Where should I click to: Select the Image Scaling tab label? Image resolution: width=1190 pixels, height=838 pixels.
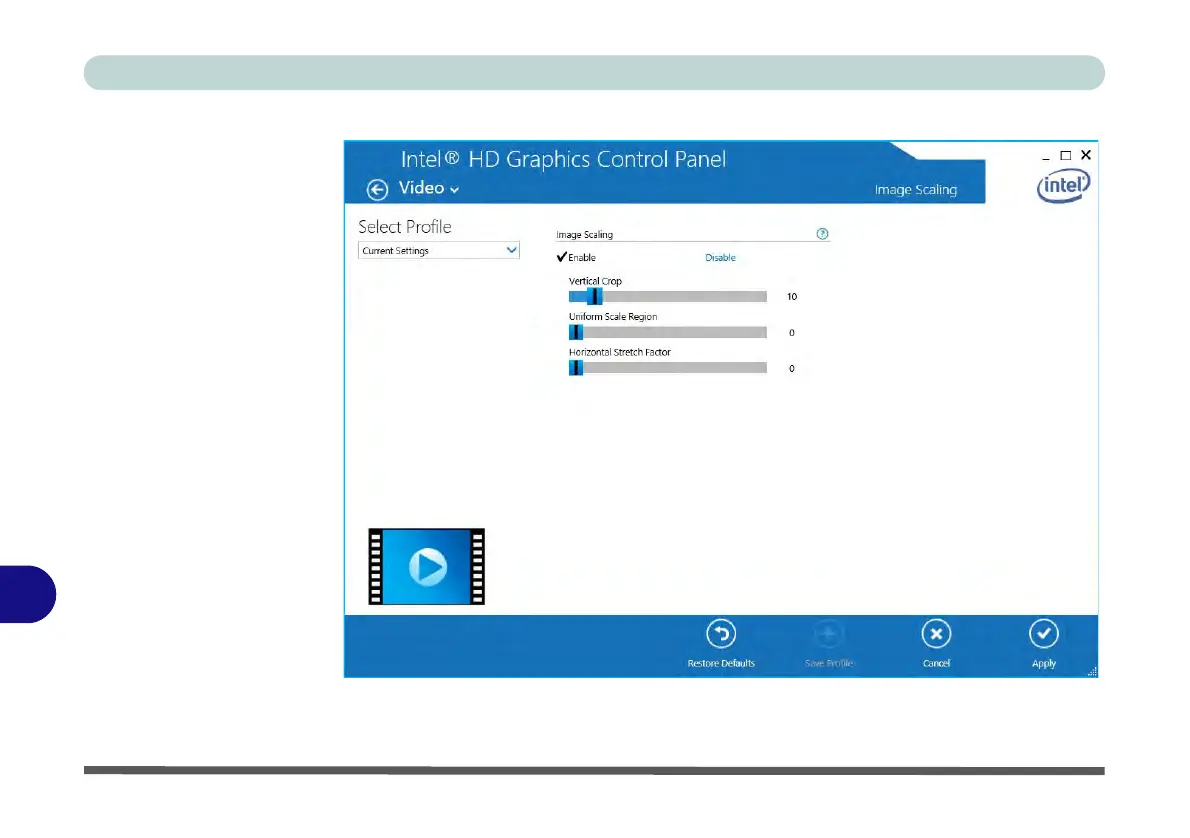click(x=915, y=190)
